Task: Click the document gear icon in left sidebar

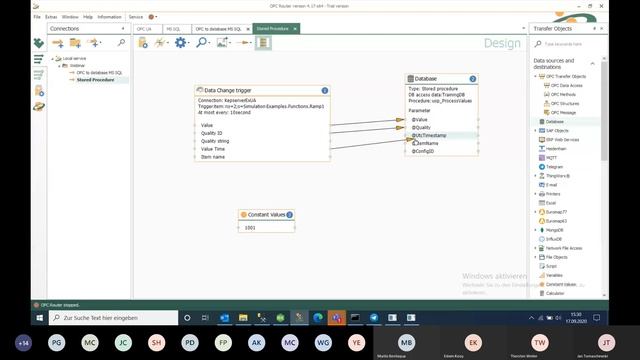Action: 39,91
